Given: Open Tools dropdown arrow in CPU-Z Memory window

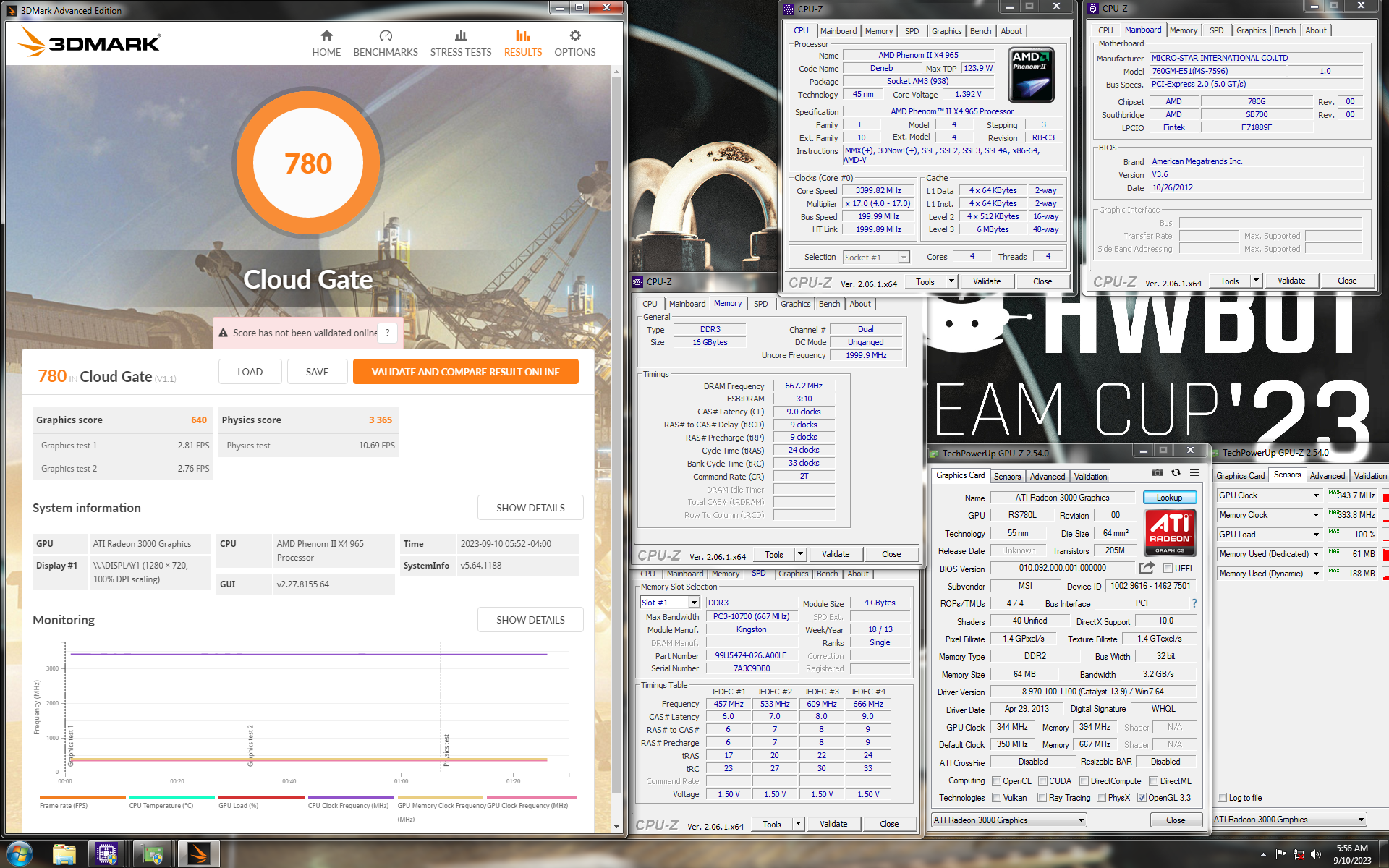Looking at the screenshot, I should click(800, 554).
